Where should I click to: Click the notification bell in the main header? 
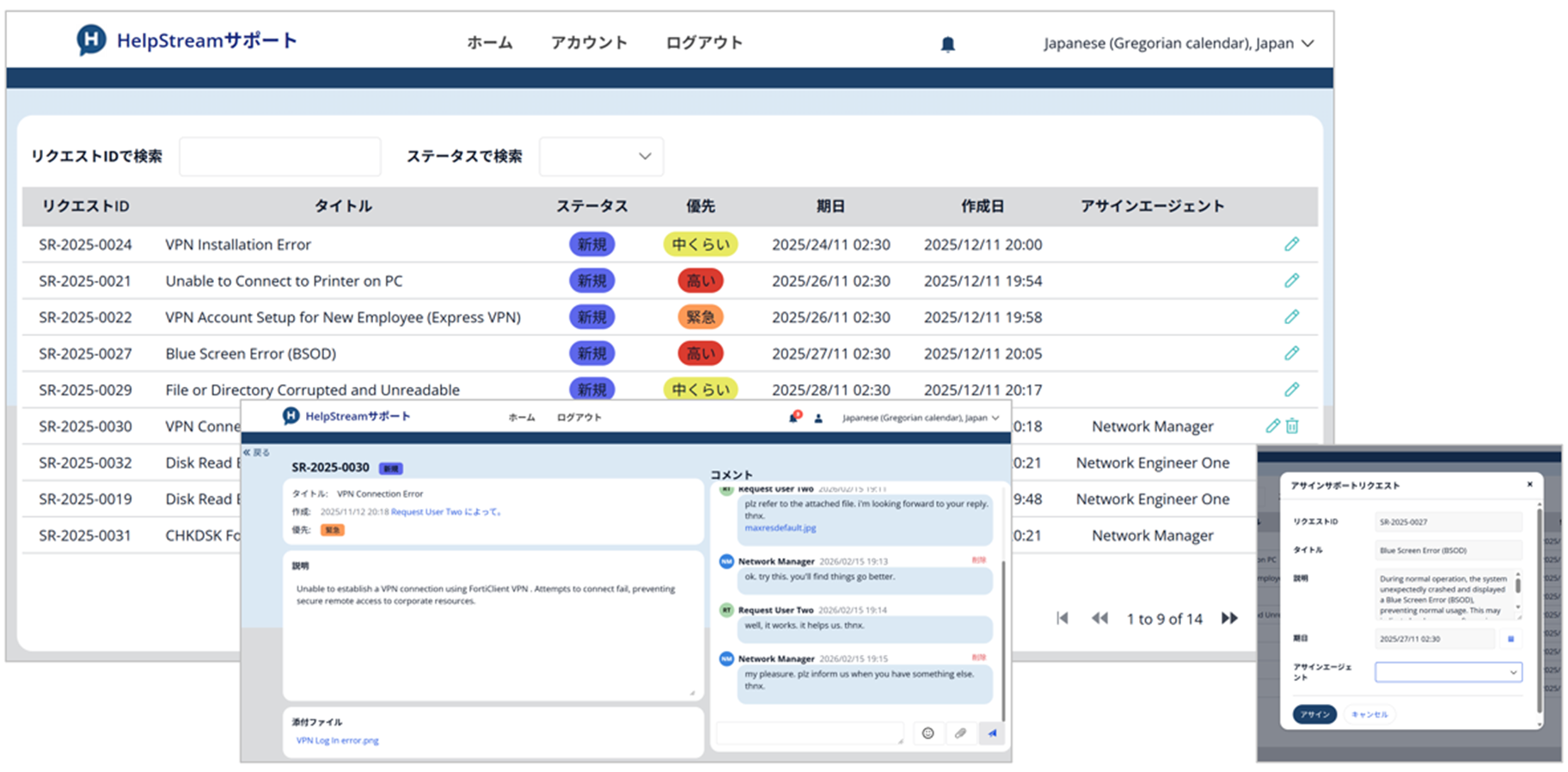tap(947, 44)
